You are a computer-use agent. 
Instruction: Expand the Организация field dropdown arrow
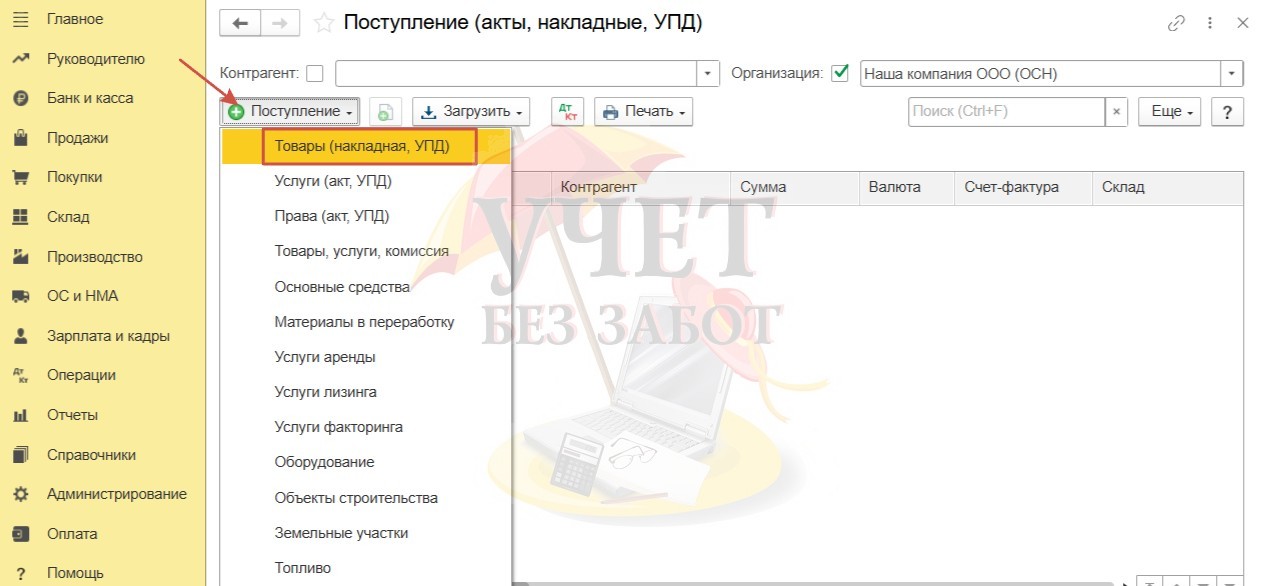1232,73
